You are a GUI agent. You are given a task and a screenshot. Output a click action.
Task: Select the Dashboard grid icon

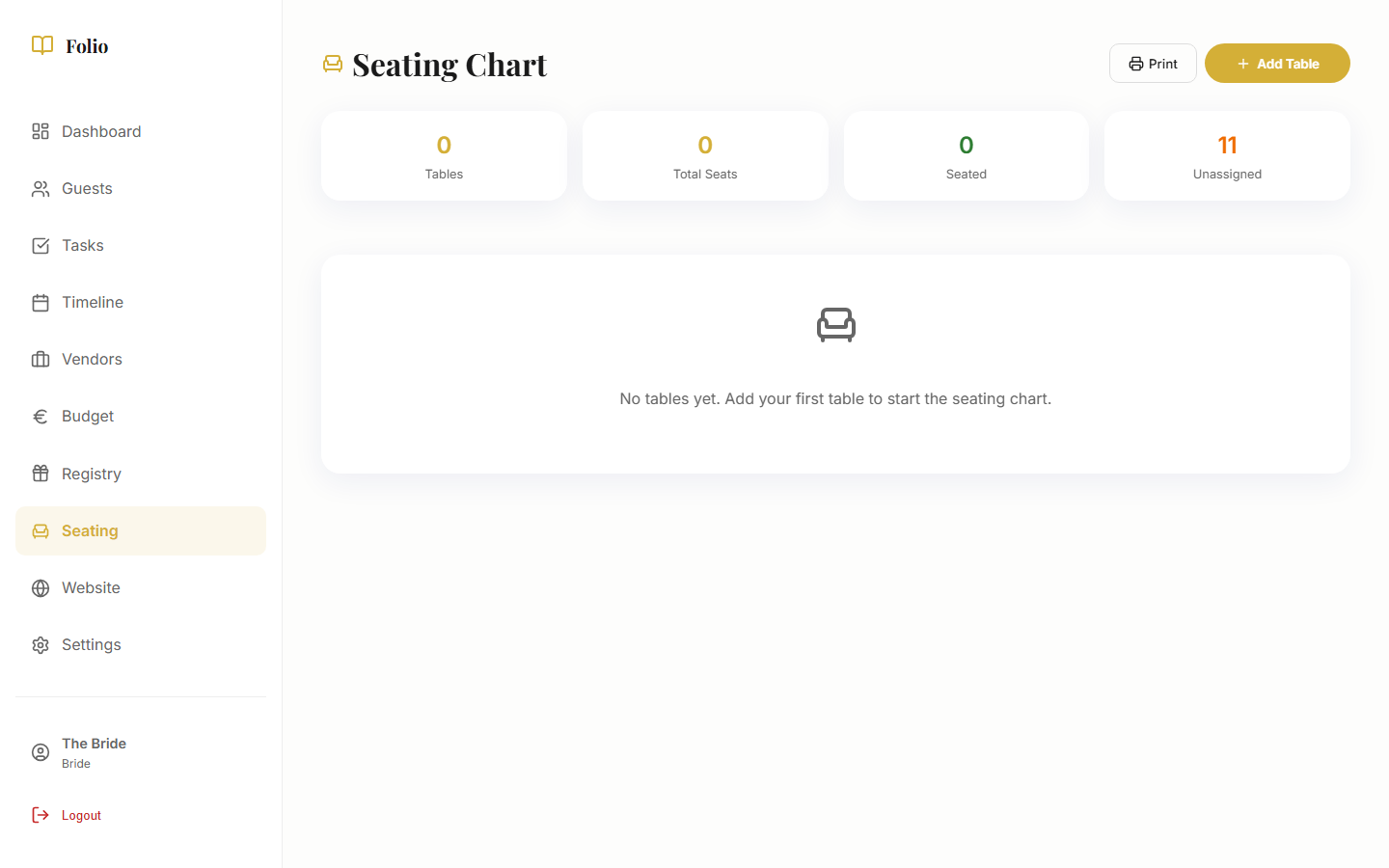40,131
